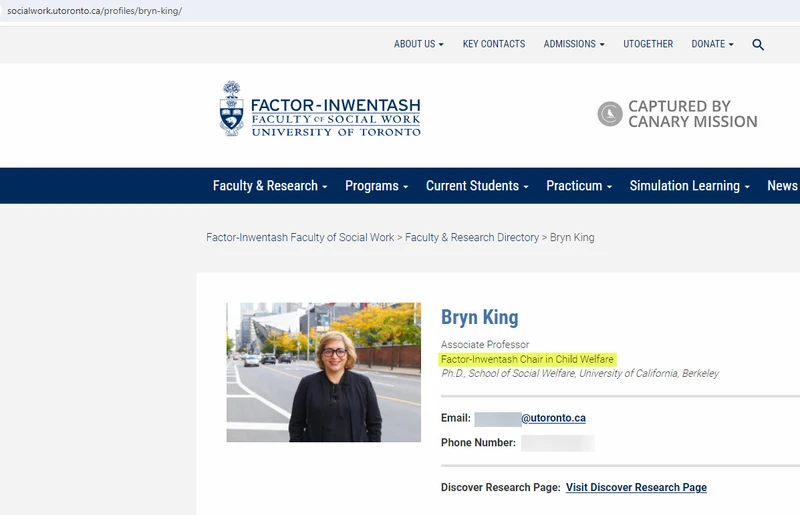Screen dimensions: 800x515
Task: Click the University of Toronto crest logo
Action: [231, 108]
